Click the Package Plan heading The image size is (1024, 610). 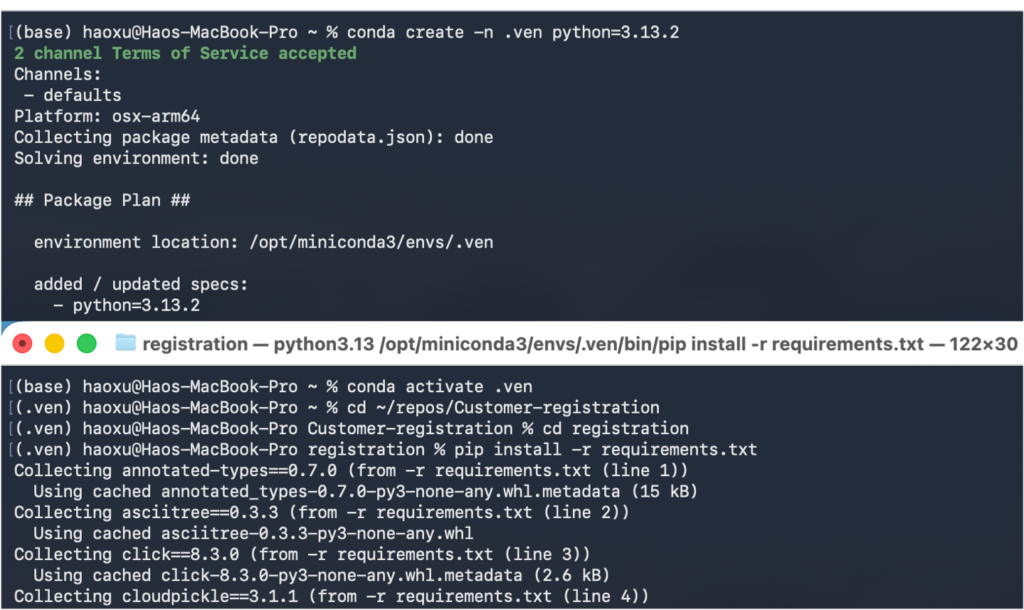tap(105, 200)
